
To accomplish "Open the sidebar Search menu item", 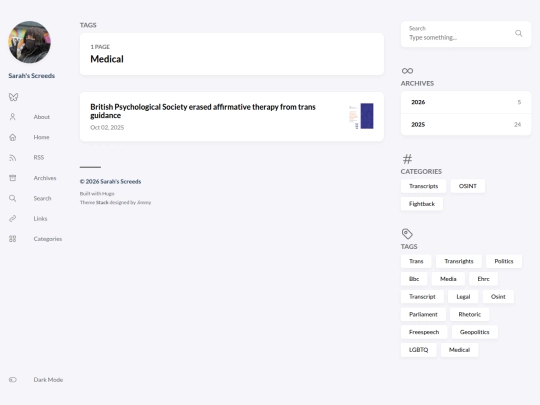I will tap(42, 198).
